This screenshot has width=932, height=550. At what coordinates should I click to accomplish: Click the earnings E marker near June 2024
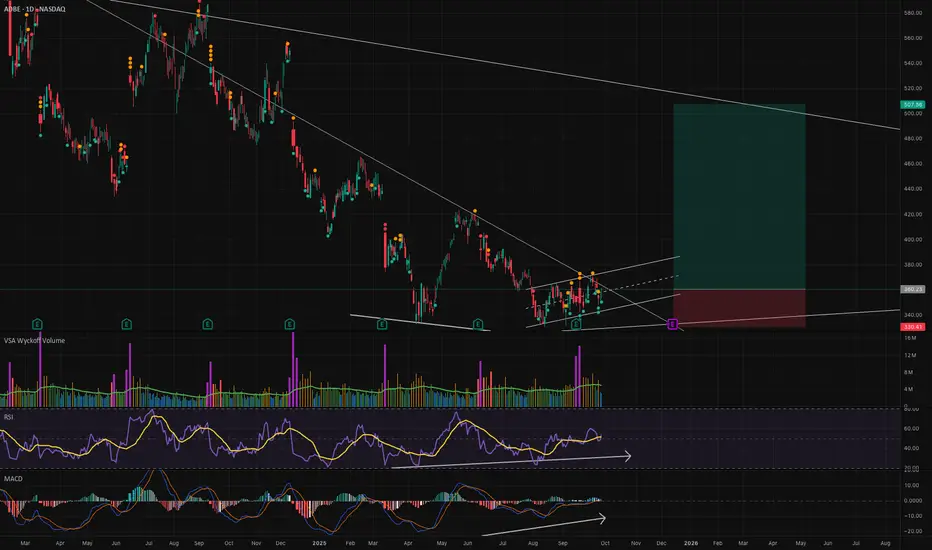coord(126,324)
